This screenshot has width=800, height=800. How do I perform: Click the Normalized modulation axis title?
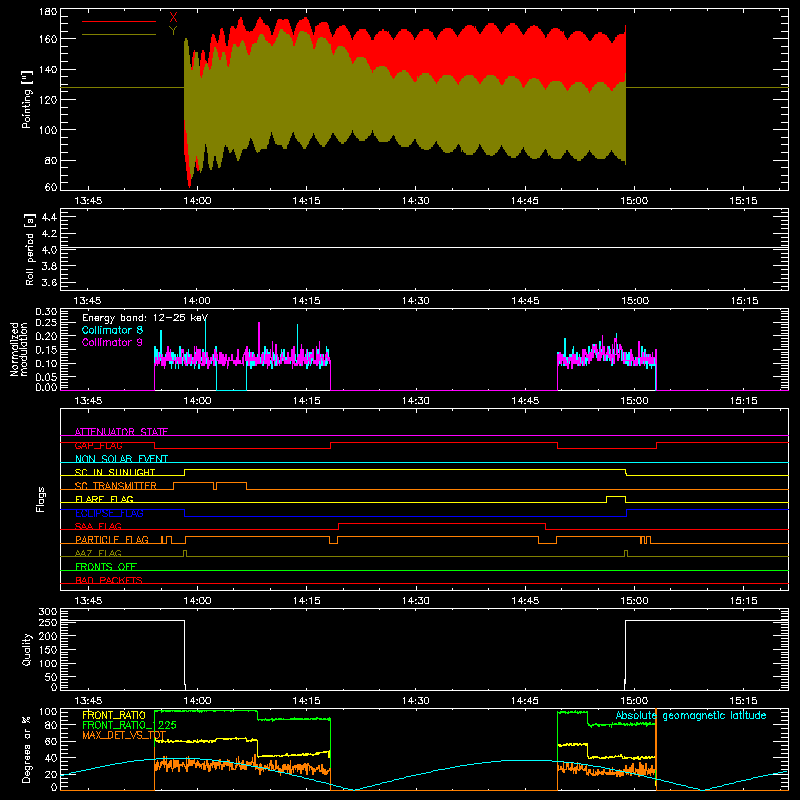19,349
